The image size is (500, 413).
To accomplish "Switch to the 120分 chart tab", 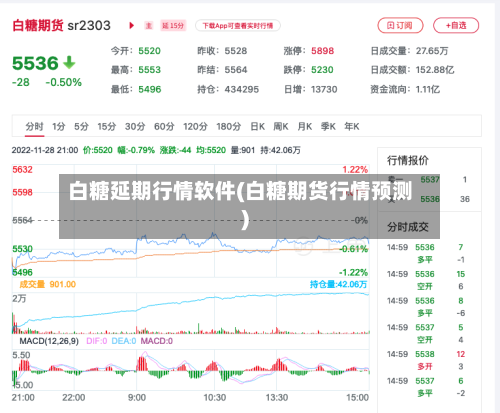I will tap(195, 126).
